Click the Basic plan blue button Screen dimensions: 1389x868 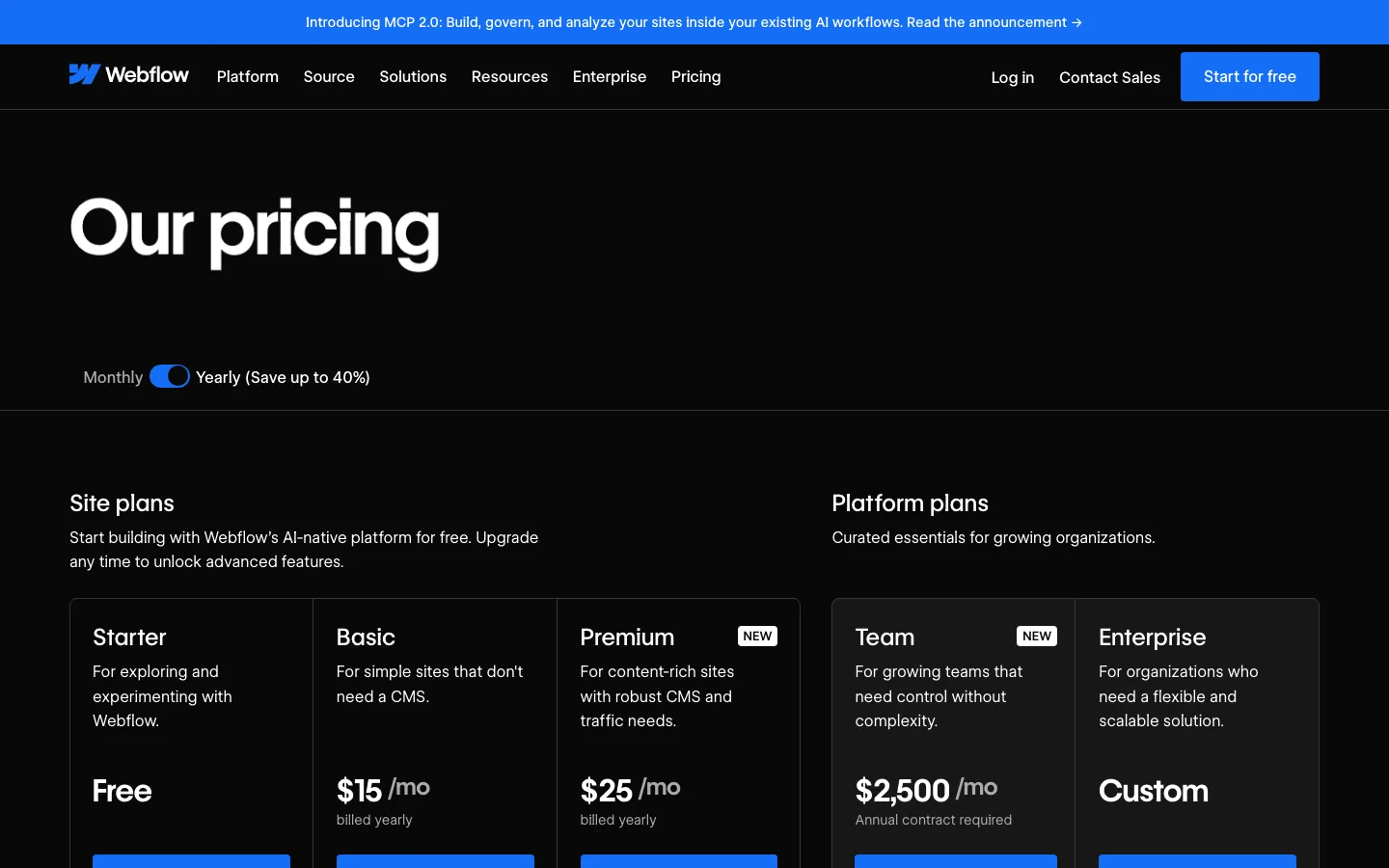click(435, 861)
